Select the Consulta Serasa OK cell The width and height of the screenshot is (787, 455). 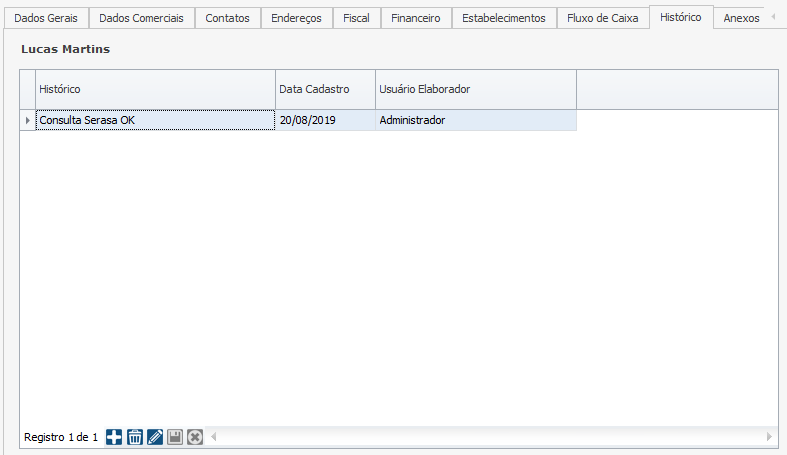(x=155, y=120)
